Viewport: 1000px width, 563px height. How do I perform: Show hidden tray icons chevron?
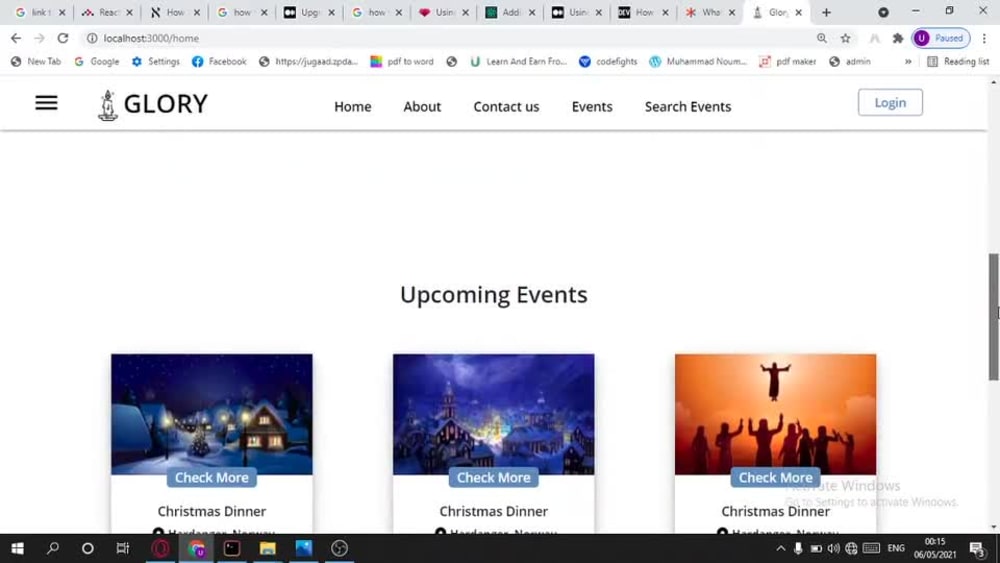click(x=781, y=548)
